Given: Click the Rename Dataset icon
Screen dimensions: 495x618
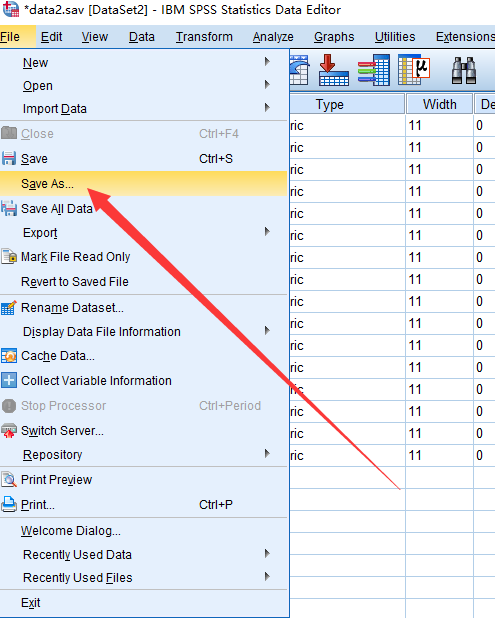Looking at the screenshot, I should [9, 307].
